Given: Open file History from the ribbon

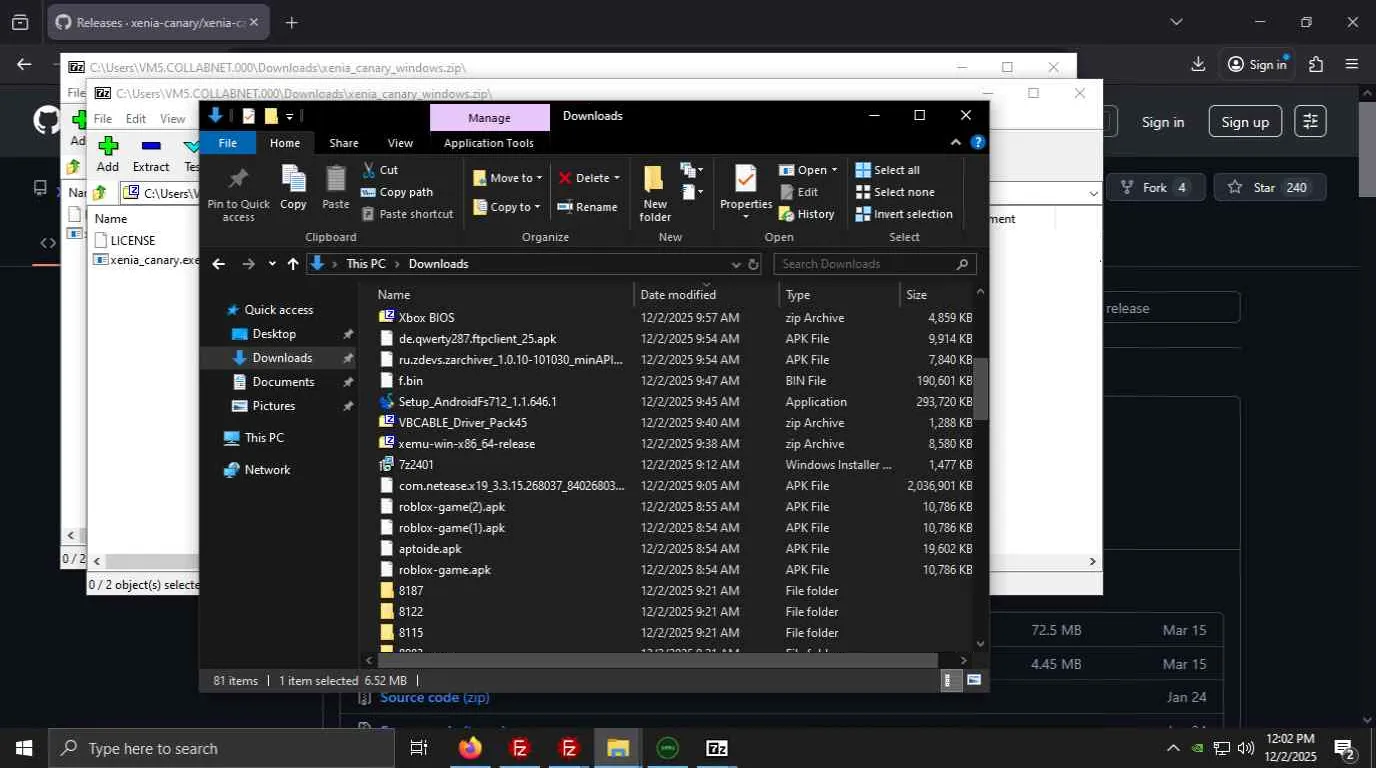Looking at the screenshot, I should [x=807, y=214].
